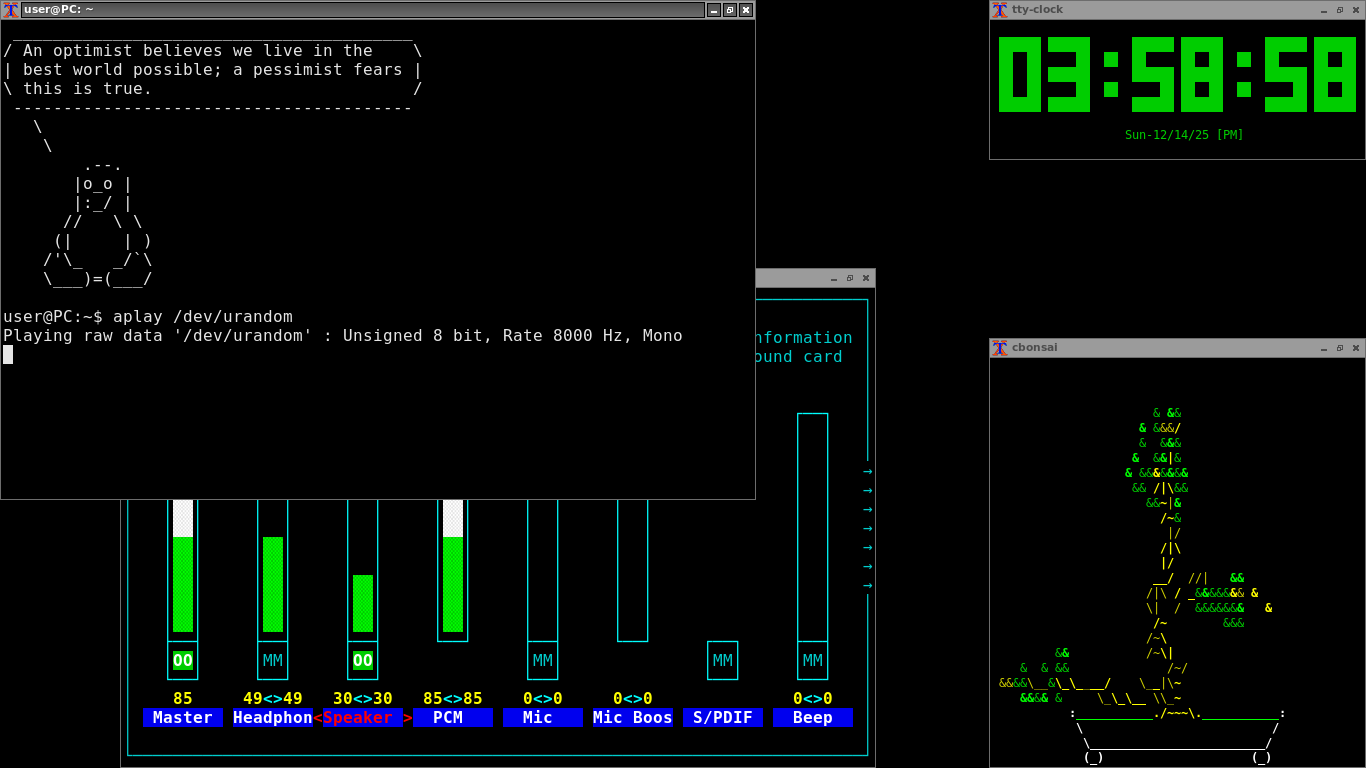
Task: Minimize the user@PC terminal window
Action: (714, 10)
